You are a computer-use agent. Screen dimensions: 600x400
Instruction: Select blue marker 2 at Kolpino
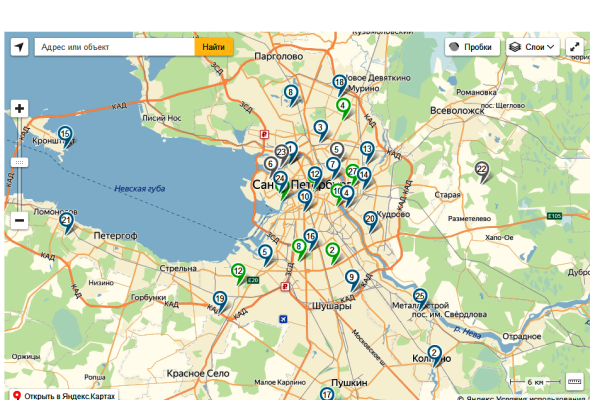click(x=434, y=355)
